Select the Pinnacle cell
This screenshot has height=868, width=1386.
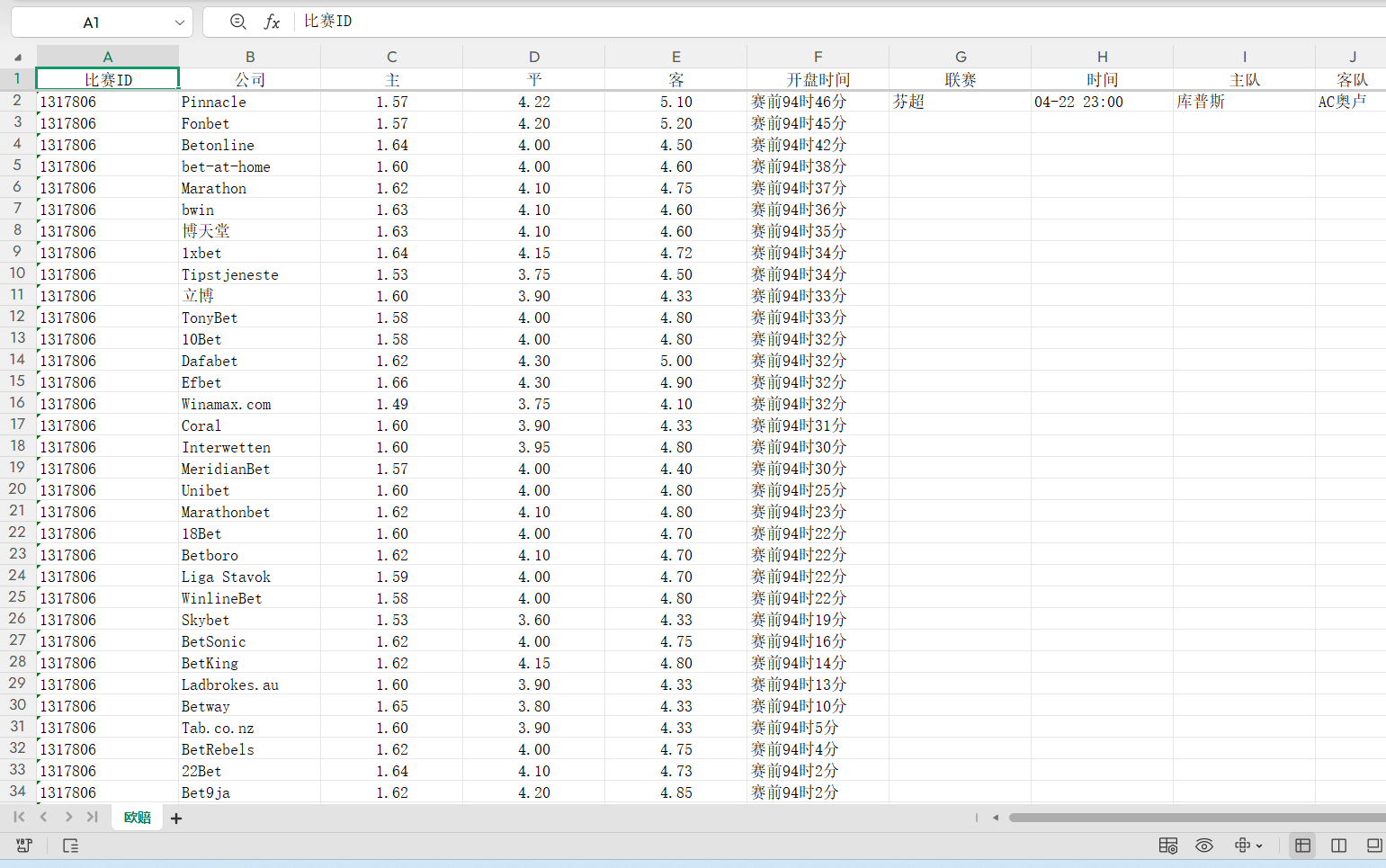click(250, 102)
